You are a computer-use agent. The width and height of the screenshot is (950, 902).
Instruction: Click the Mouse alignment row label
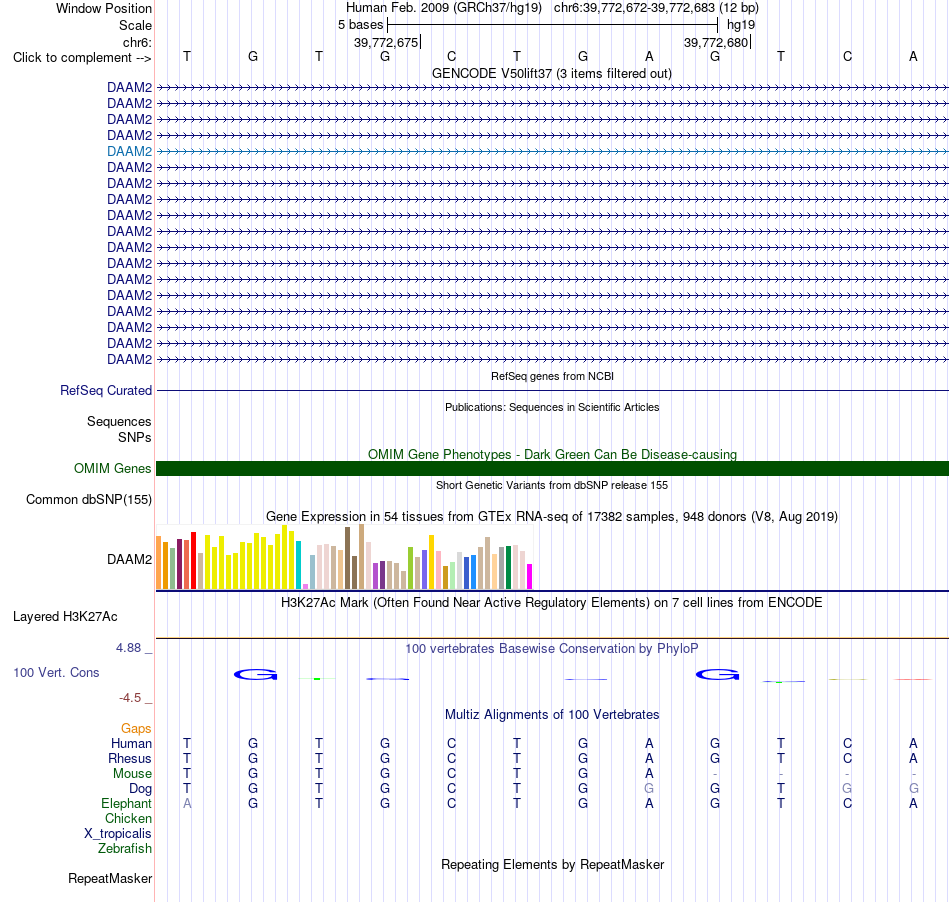tap(132, 774)
